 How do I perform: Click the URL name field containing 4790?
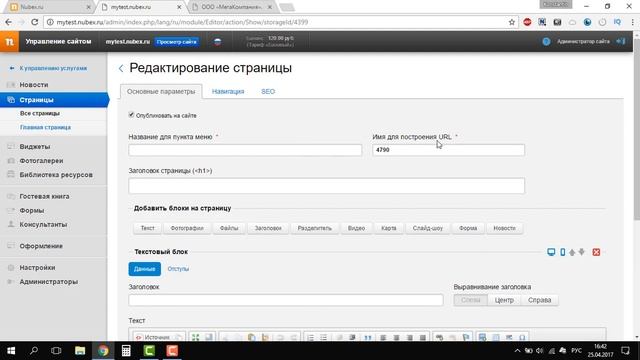click(x=448, y=150)
